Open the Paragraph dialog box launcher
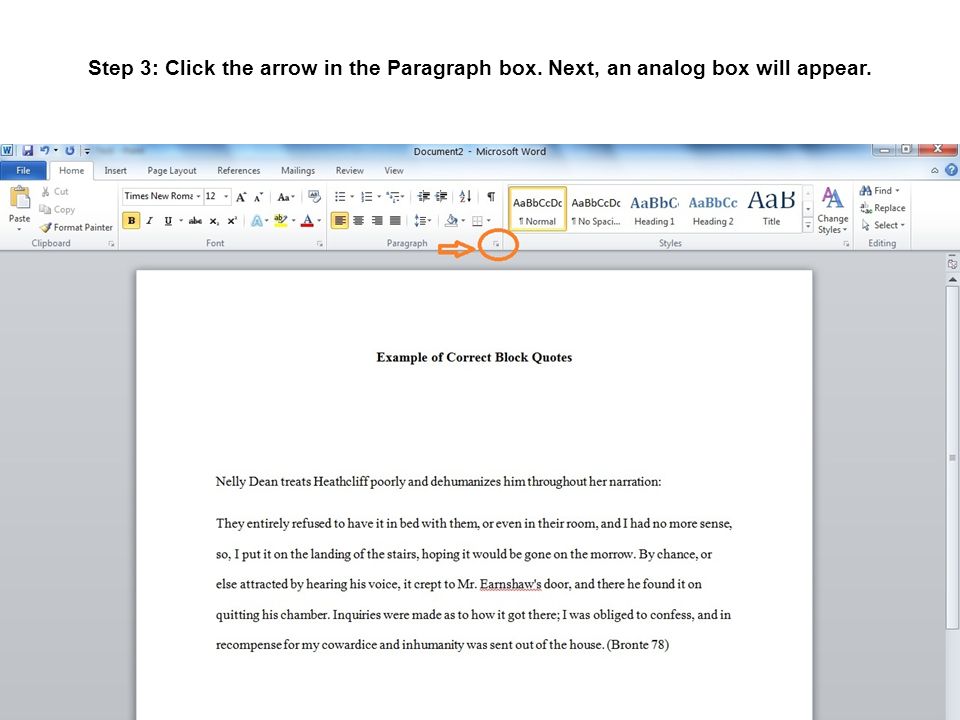The width and height of the screenshot is (960, 720). pos(496,244)
